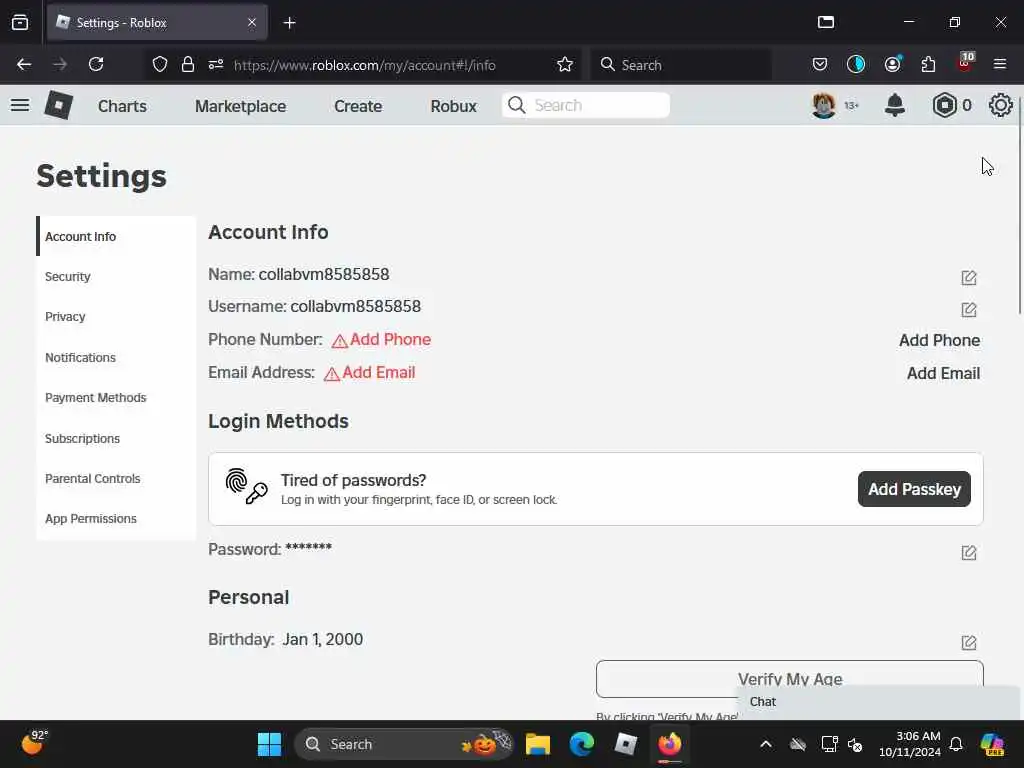This screenshot has width=1024, height=768.
Task: Open the Pocket save icon
Action: (820, 65)
